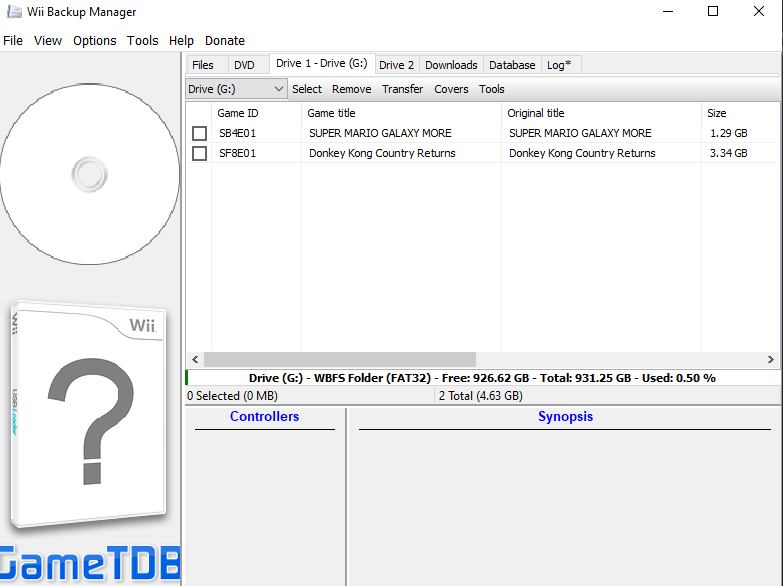
Task: Click the Wii Backup Manager title bar icon
Action: click(x=13, y=11)
